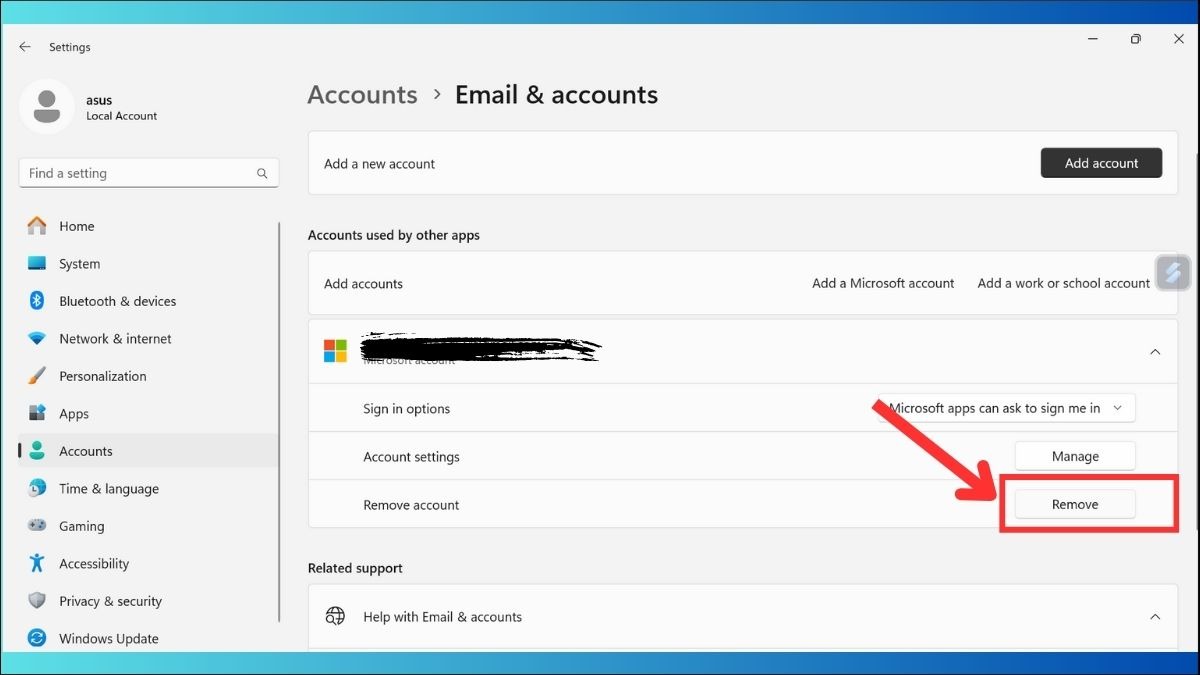1200x675 pixels.
Task: Open Bluetooth & devices settings
Action: [x=149, y=301]
